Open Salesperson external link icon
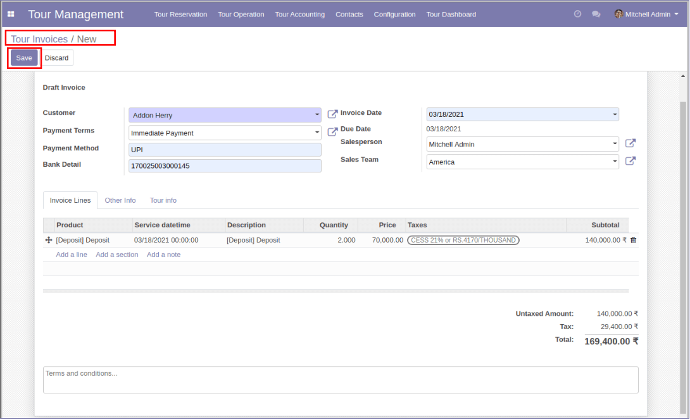The width and height of the screenshot is (690, 420). point(630,143)
